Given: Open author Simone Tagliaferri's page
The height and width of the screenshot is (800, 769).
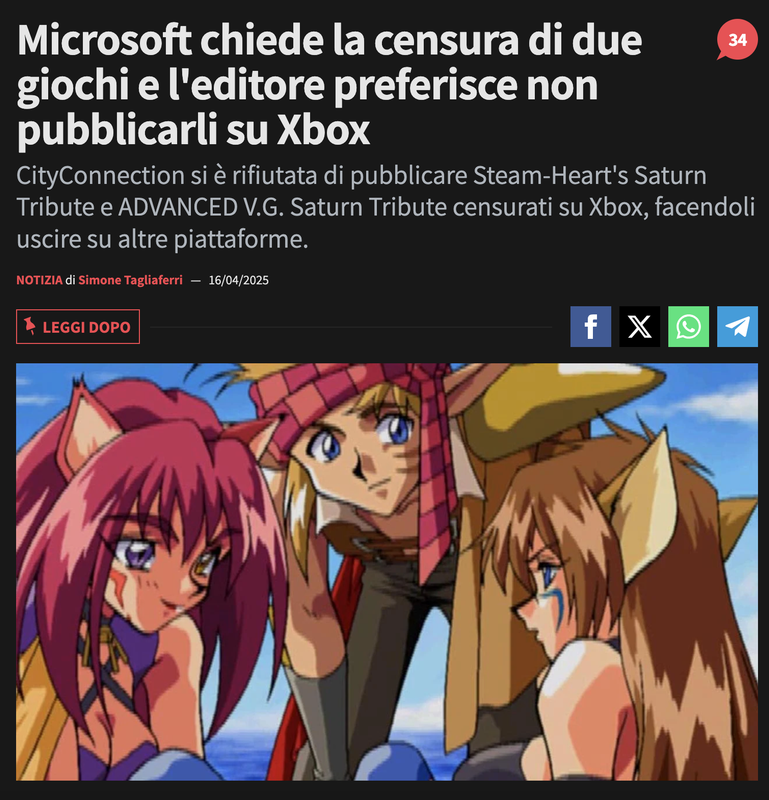Looking at the screenshot, I should (130, 280).
